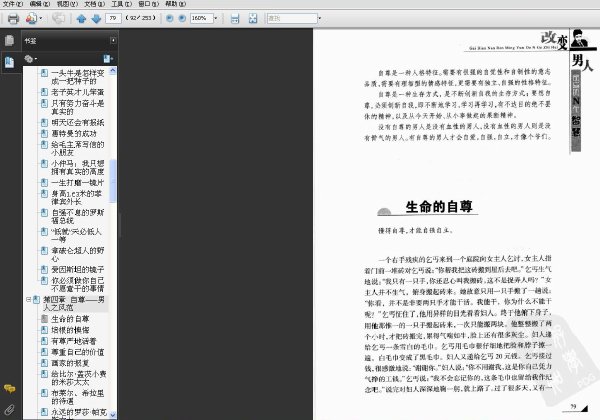Go to previous page with the up arrow

(81, 18)
